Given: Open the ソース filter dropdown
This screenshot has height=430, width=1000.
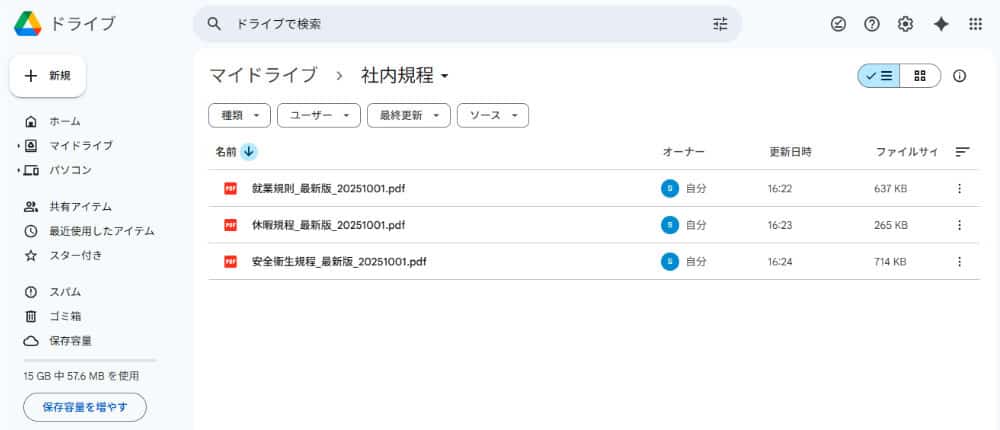Looking at the screenshot, I should pyautogui.click(x=493, y=115).
